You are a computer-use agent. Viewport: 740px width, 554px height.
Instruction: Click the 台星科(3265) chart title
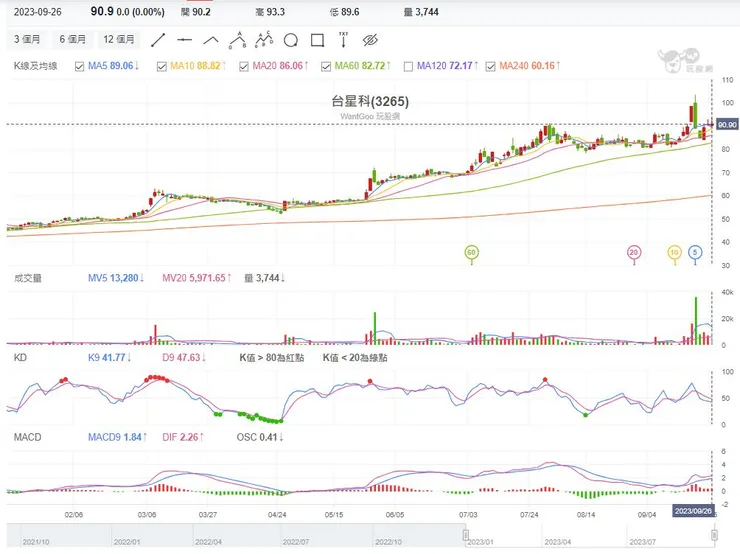click(370, 101)
